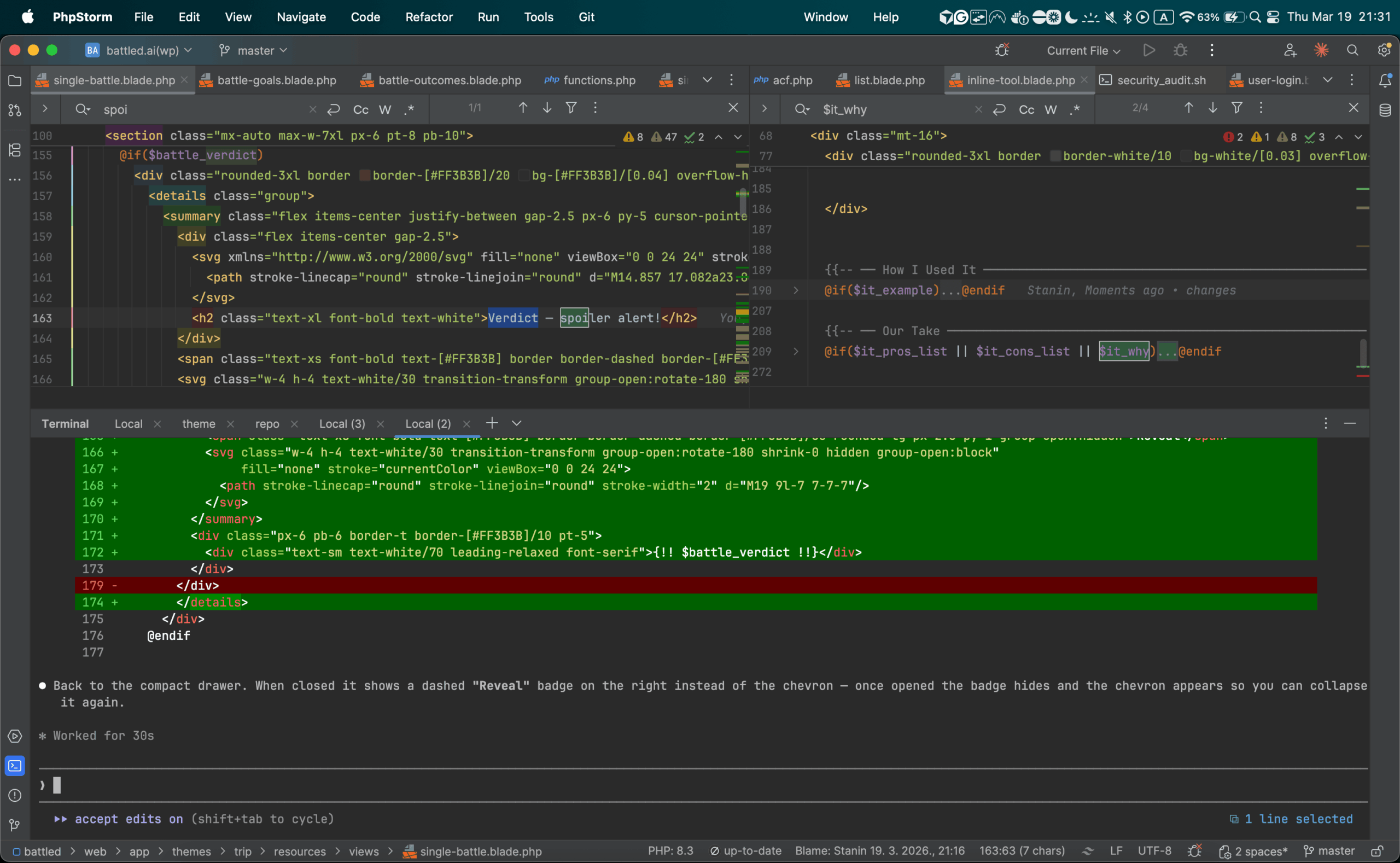The height and width of the screenshot is (863, 1400).
Task: Switch to the functions.php tab
Action: pos(598,80)
